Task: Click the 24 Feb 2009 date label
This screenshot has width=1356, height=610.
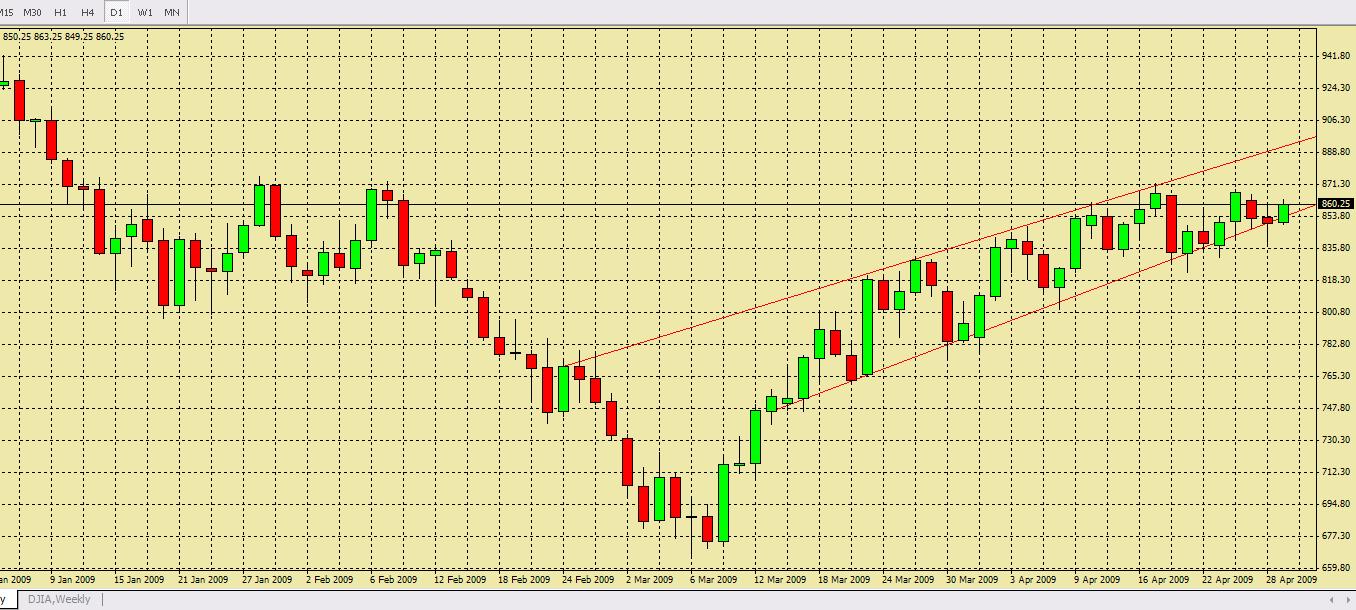Action: (587, 579)
